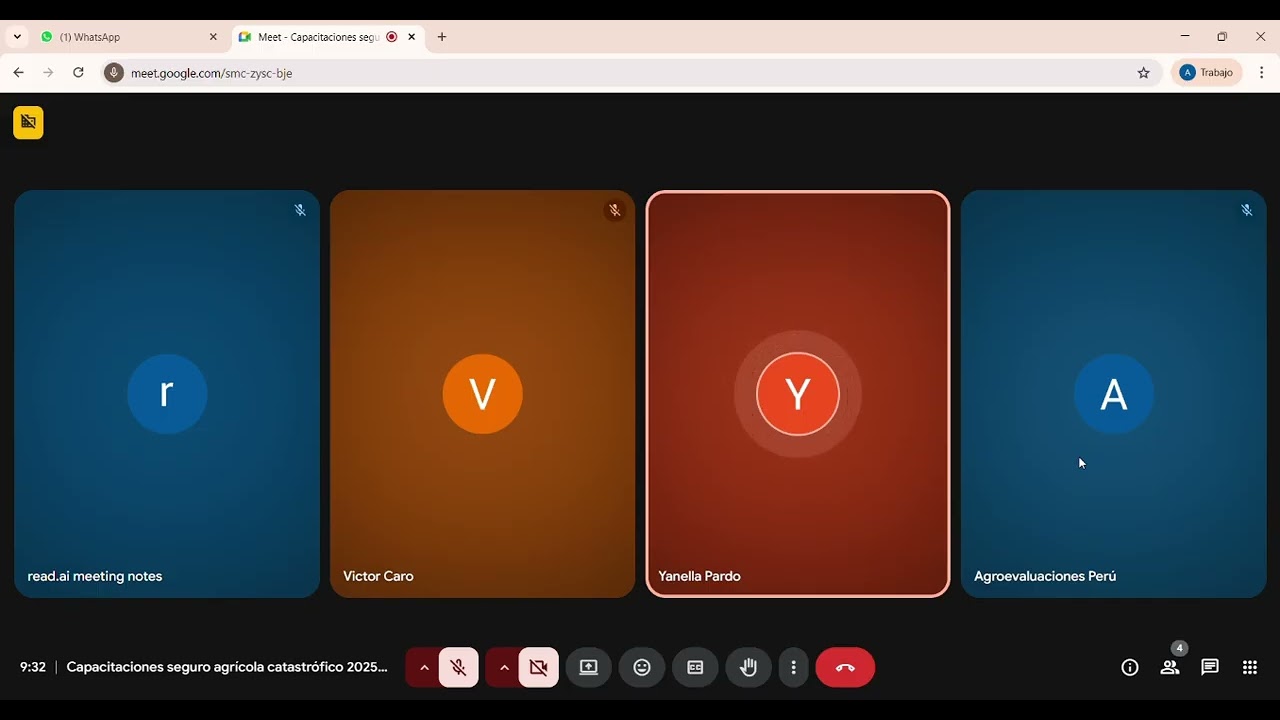Select Victor Caro's participant tile
The width and height of the screenshot is (1280, 720).
[482, 394]
